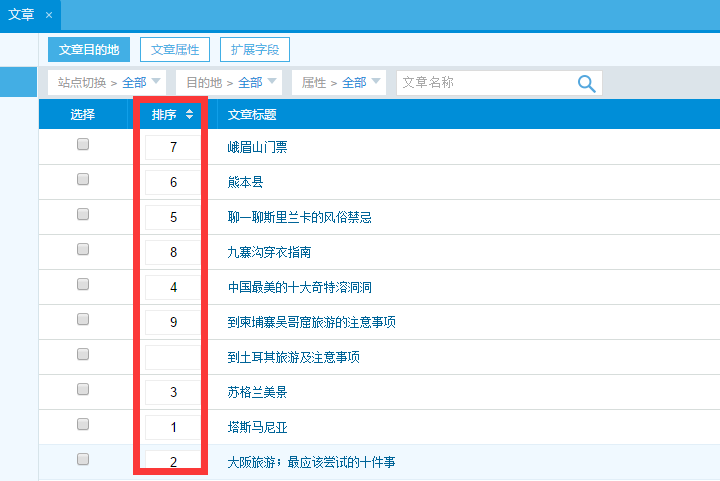This screenshot has width=720, height=481.
Task: Switch to the 文章目的地 tab
Action: [89, 50]
